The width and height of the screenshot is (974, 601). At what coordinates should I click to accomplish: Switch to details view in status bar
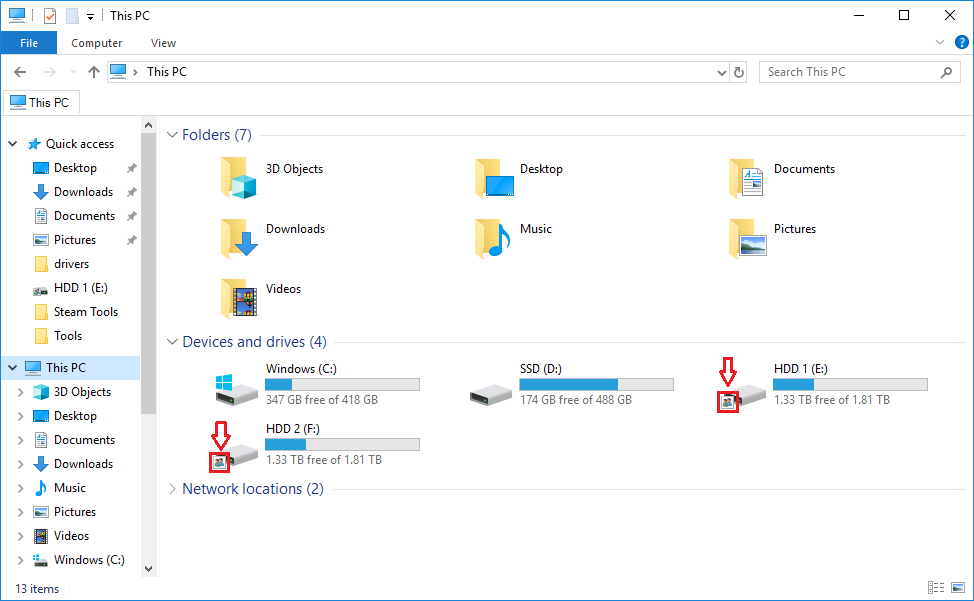point(937,588)
